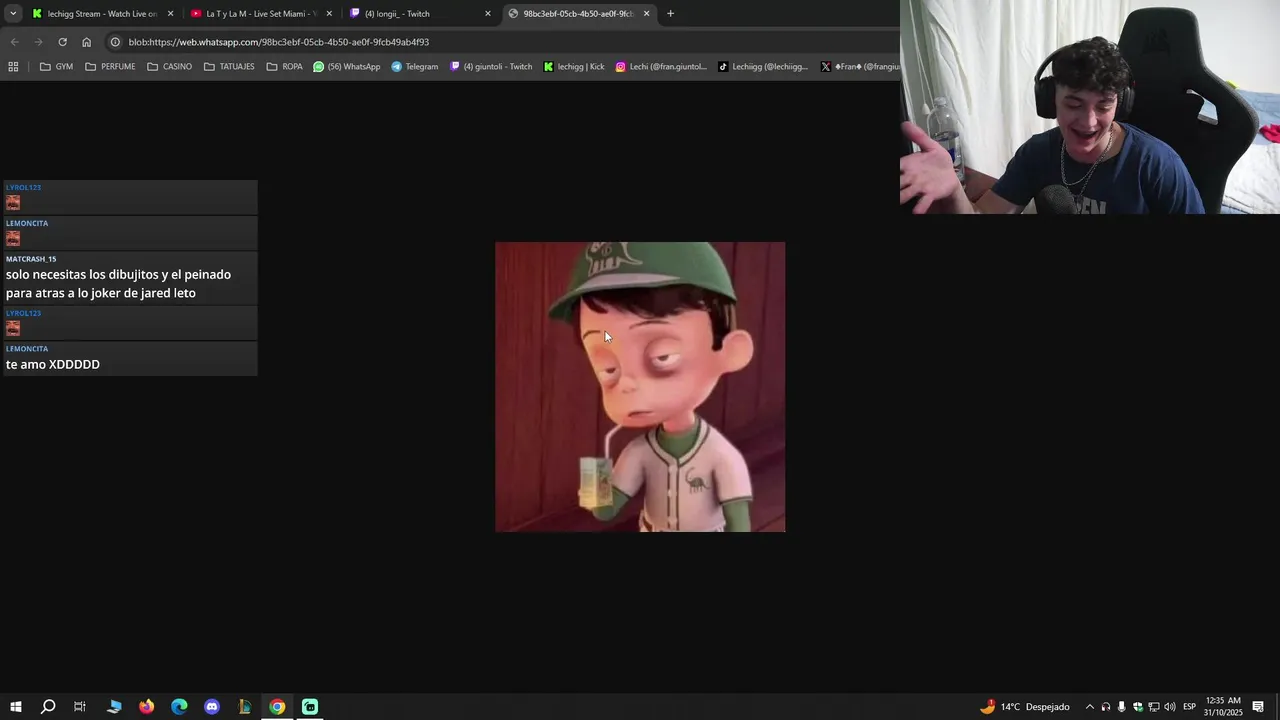This screenshot has height=720, width=1280.
Task: Switch to the longii_ Twitch tab
Action: (418, 14)
